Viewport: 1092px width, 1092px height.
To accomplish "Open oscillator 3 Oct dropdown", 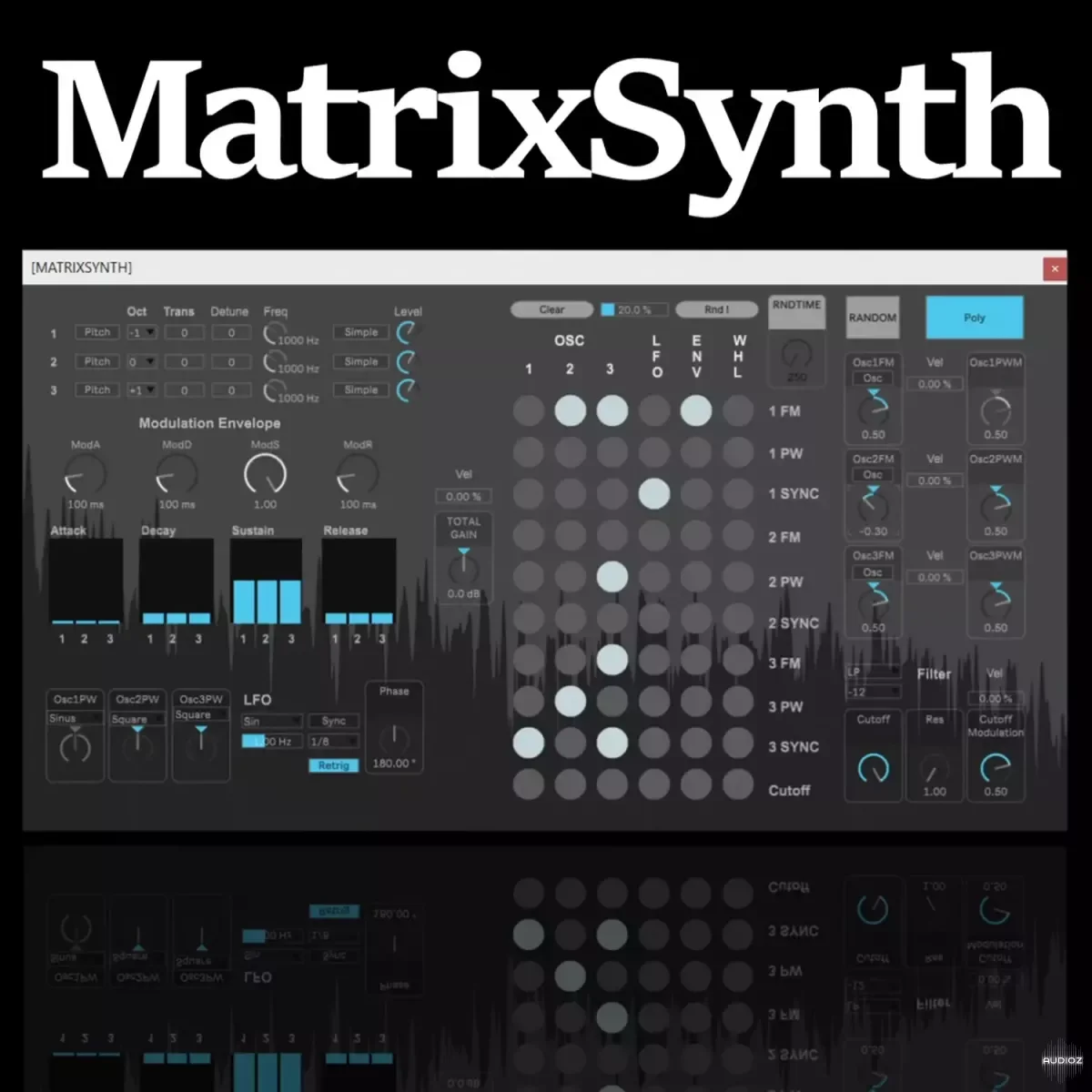I will point(141,390).
